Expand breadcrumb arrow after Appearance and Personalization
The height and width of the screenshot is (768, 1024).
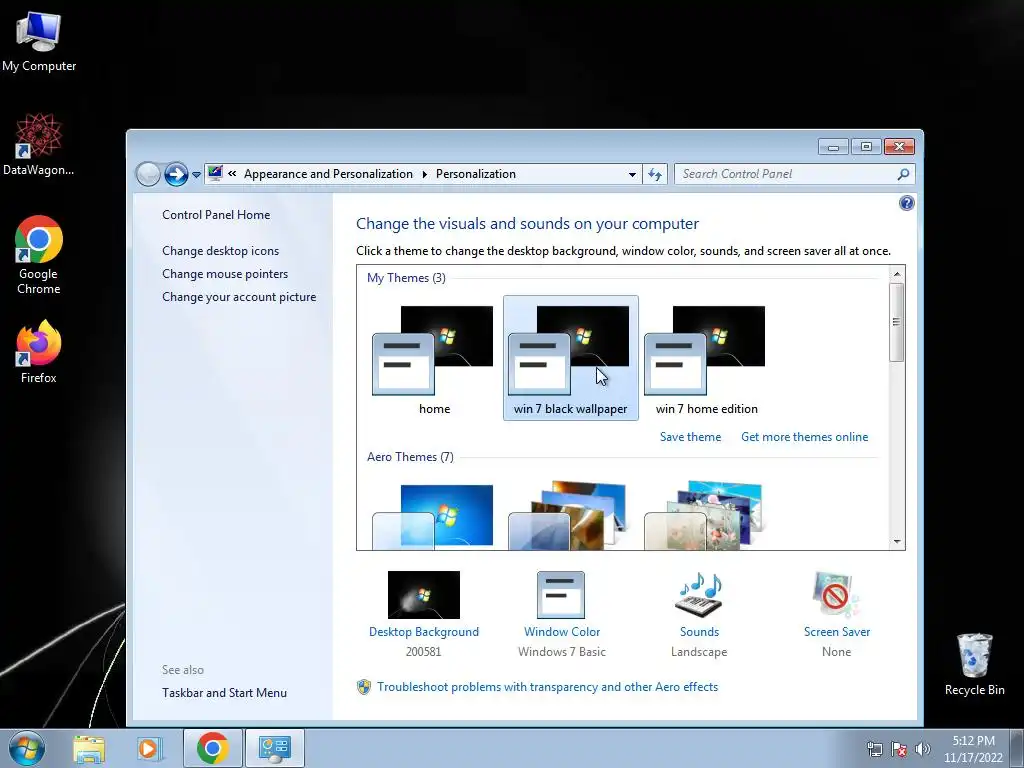click(x=424, y=174)
